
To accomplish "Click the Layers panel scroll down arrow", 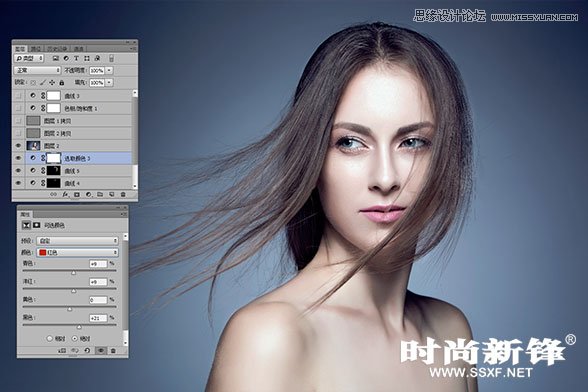I will pos(135,186).
